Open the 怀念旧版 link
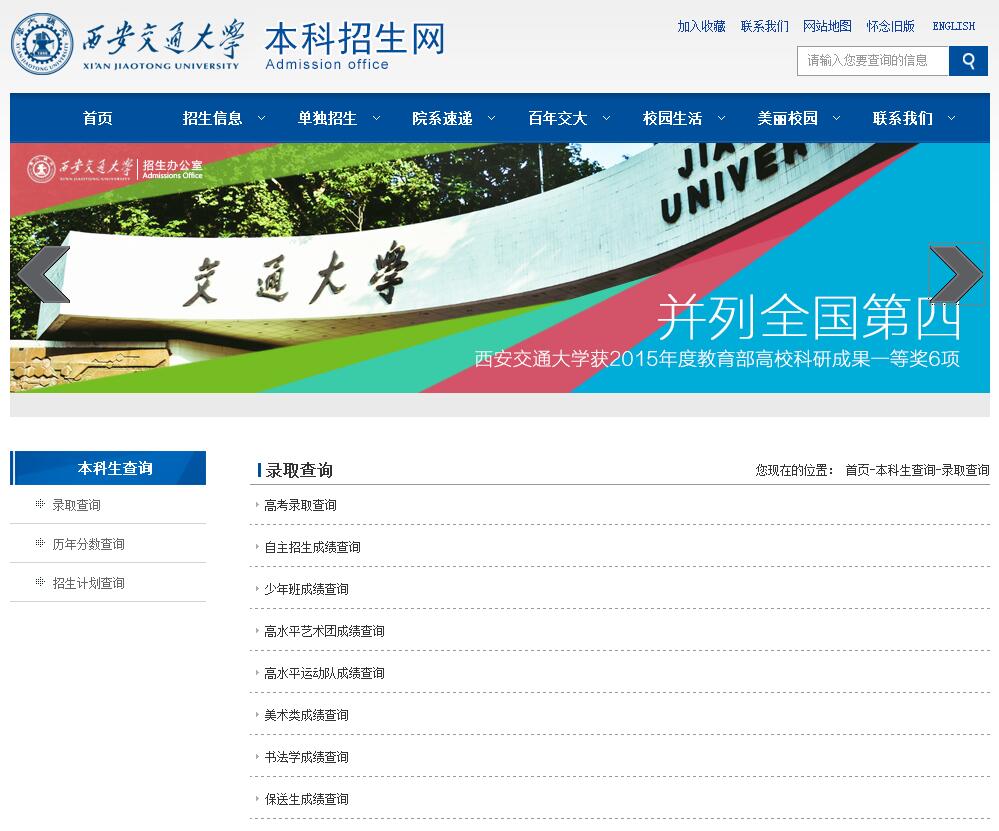Screen dimensions: 999x831 click(x=890, y=26)
